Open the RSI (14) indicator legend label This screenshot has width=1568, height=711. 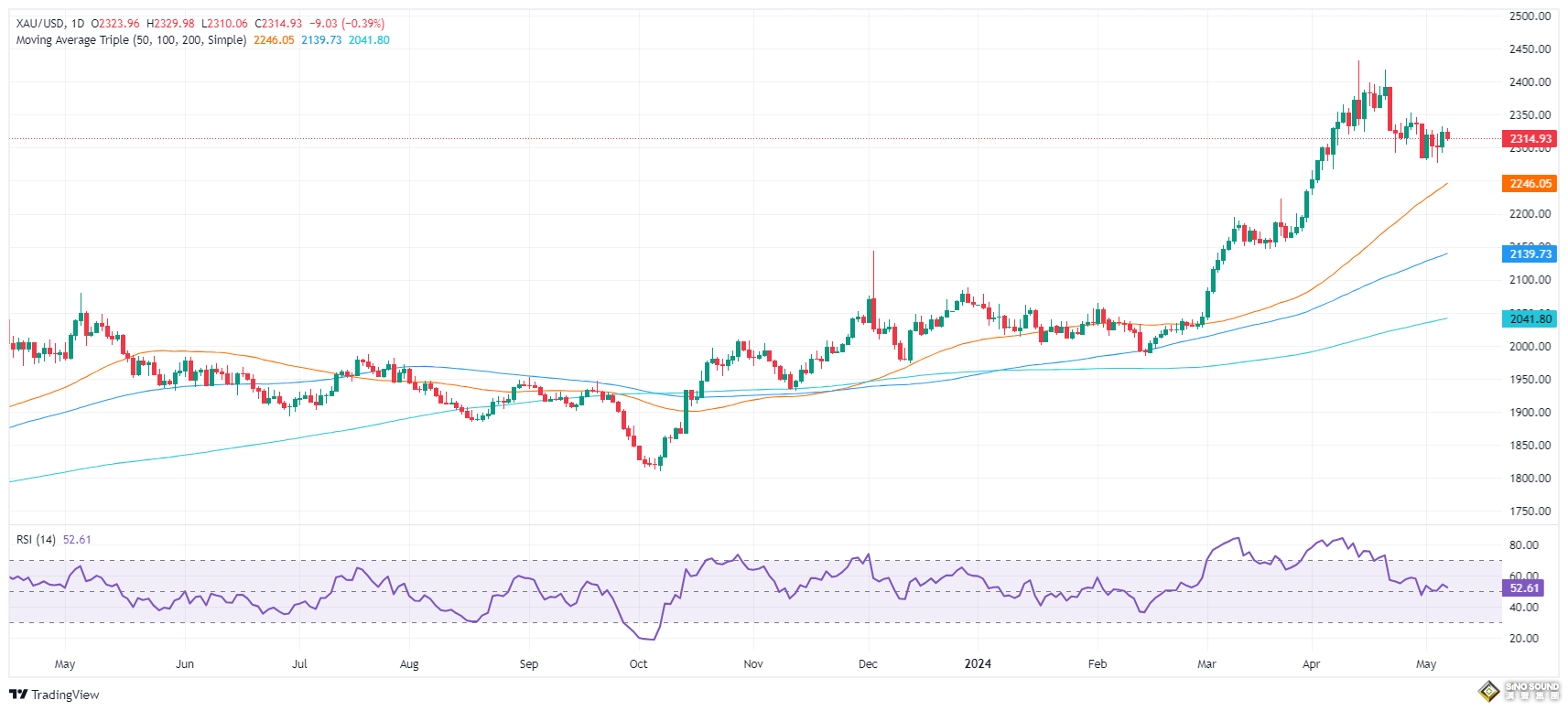(x=36, y=540)
